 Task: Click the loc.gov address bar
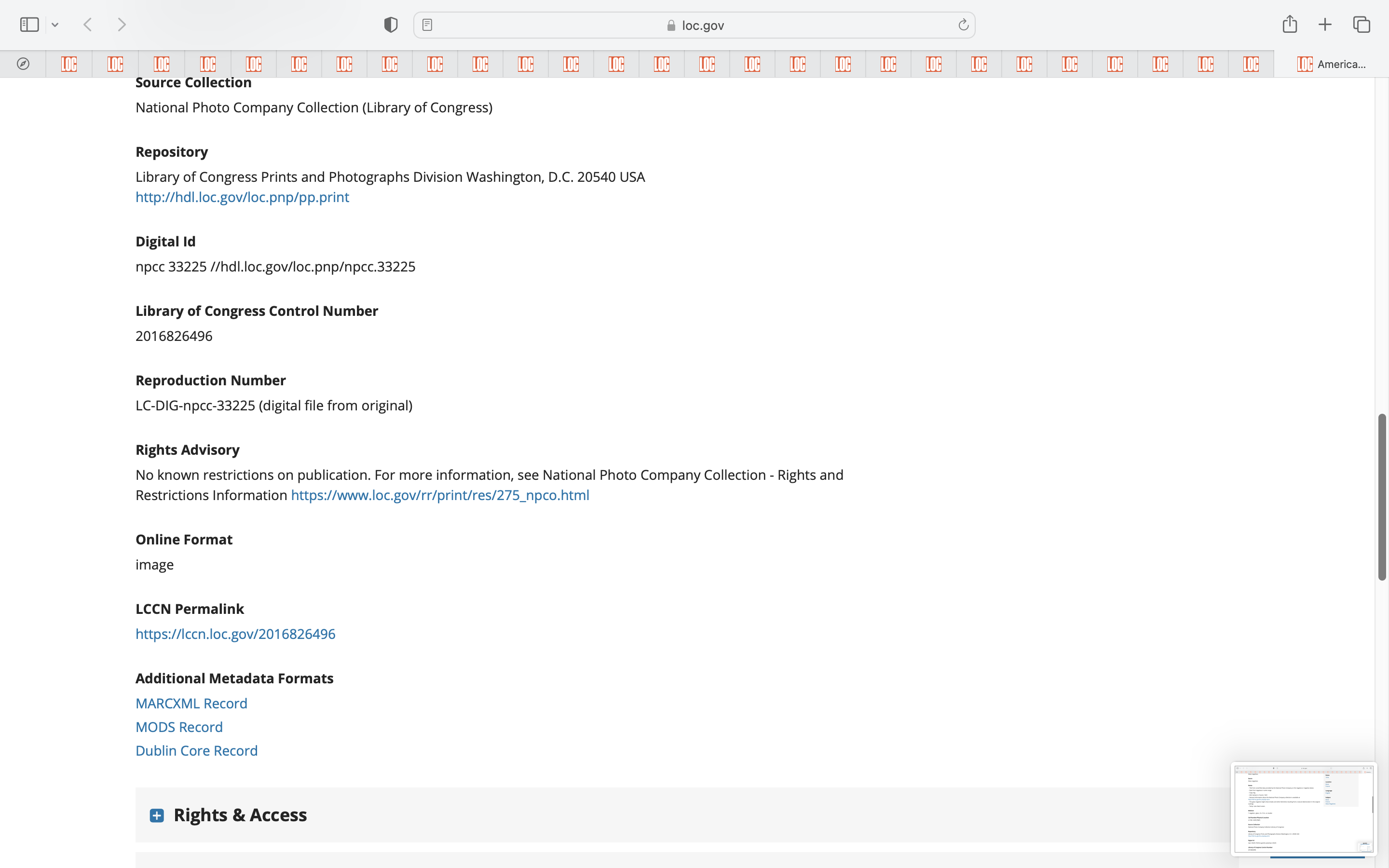pyautogui.click(x=694, y=25)
